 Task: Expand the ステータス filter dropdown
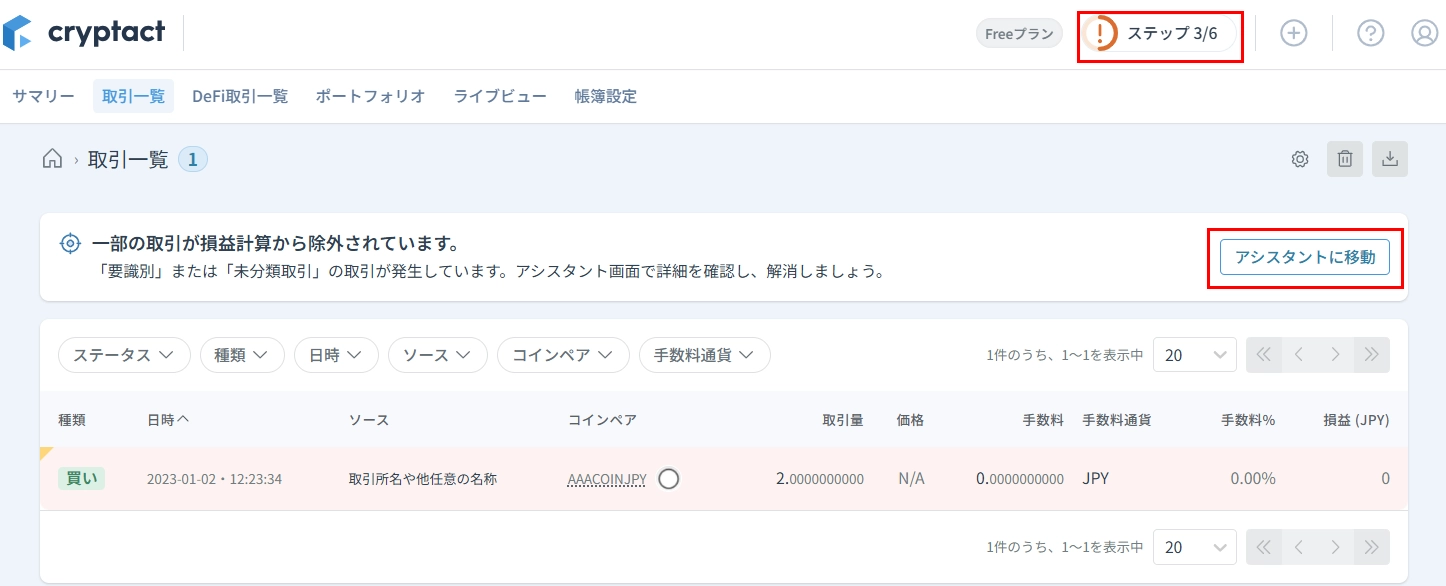[124, 355]
